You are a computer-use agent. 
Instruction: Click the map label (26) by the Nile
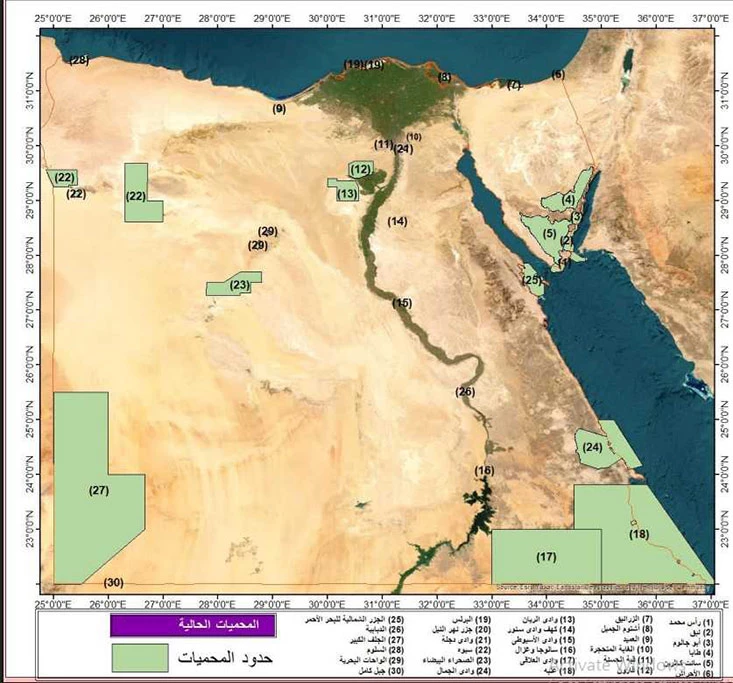[465, 391]
